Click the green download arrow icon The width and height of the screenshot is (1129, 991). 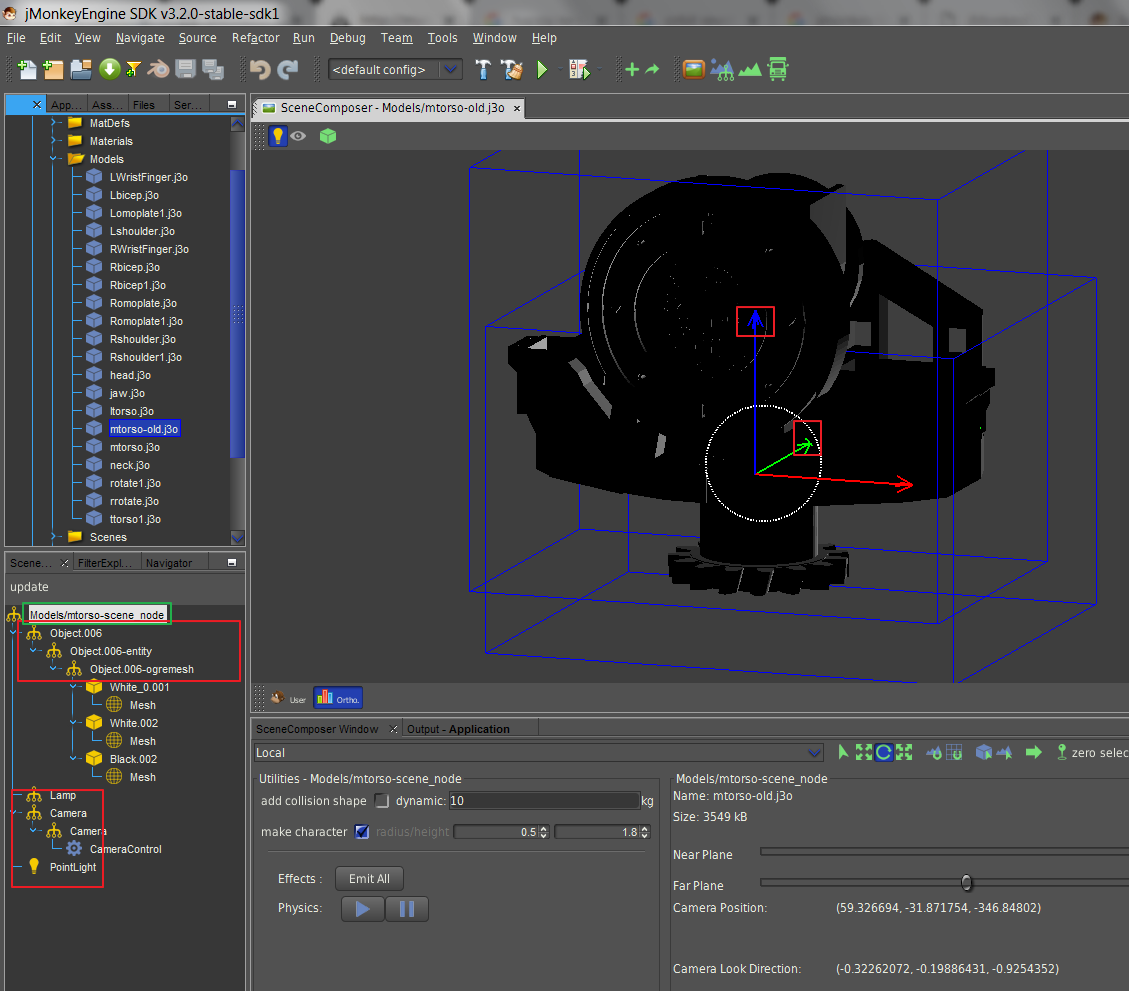coord(109,69)
